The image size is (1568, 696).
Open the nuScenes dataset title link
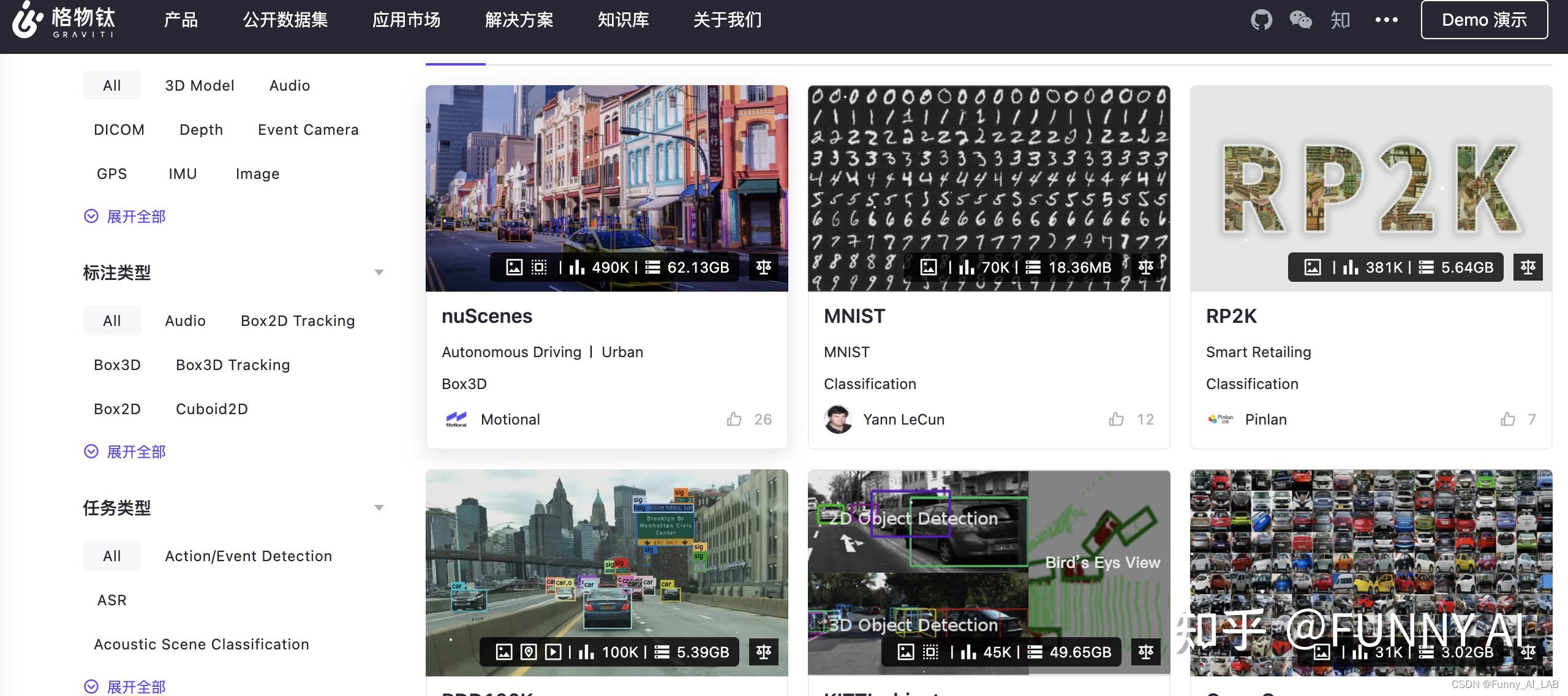pos(487,316)
